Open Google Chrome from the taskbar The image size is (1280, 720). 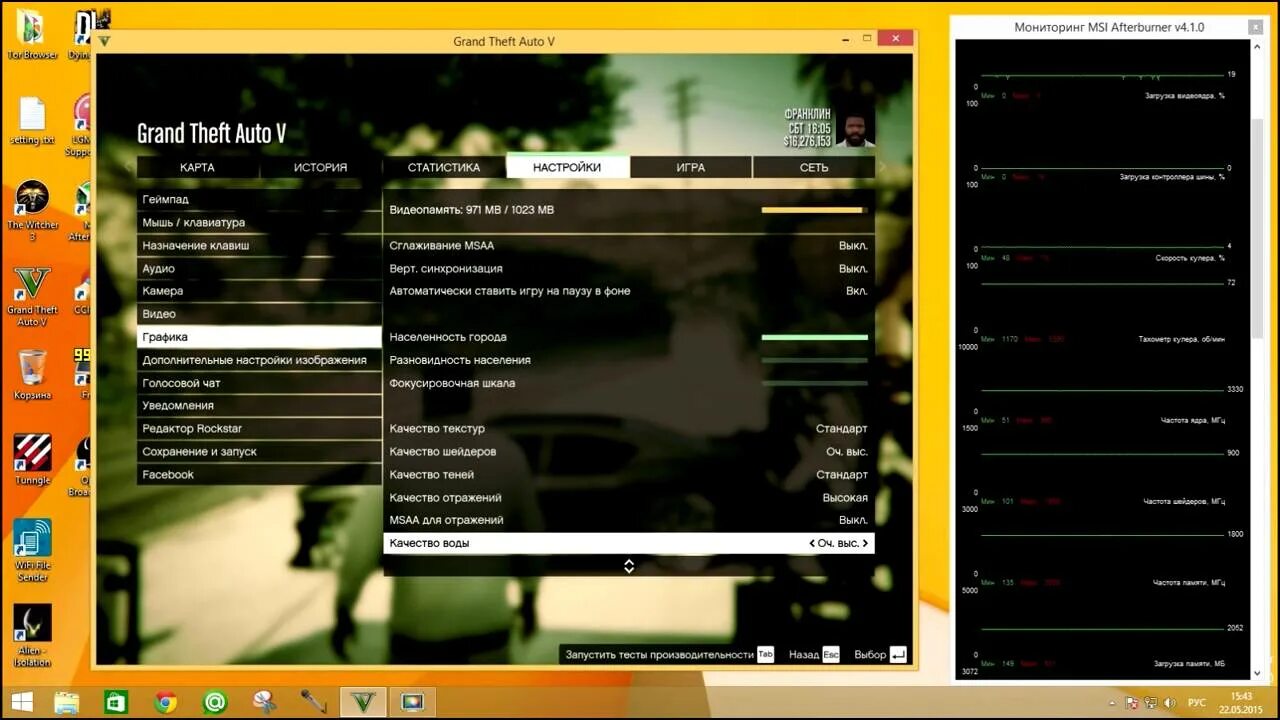166,701
